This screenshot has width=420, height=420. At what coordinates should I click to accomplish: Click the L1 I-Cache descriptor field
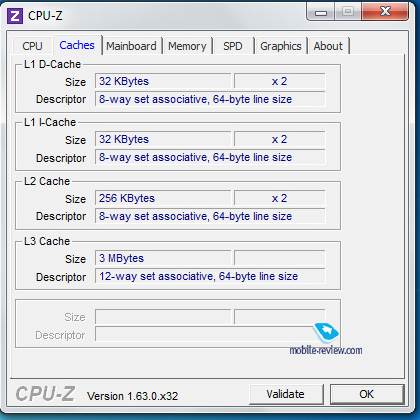point(210,157)
